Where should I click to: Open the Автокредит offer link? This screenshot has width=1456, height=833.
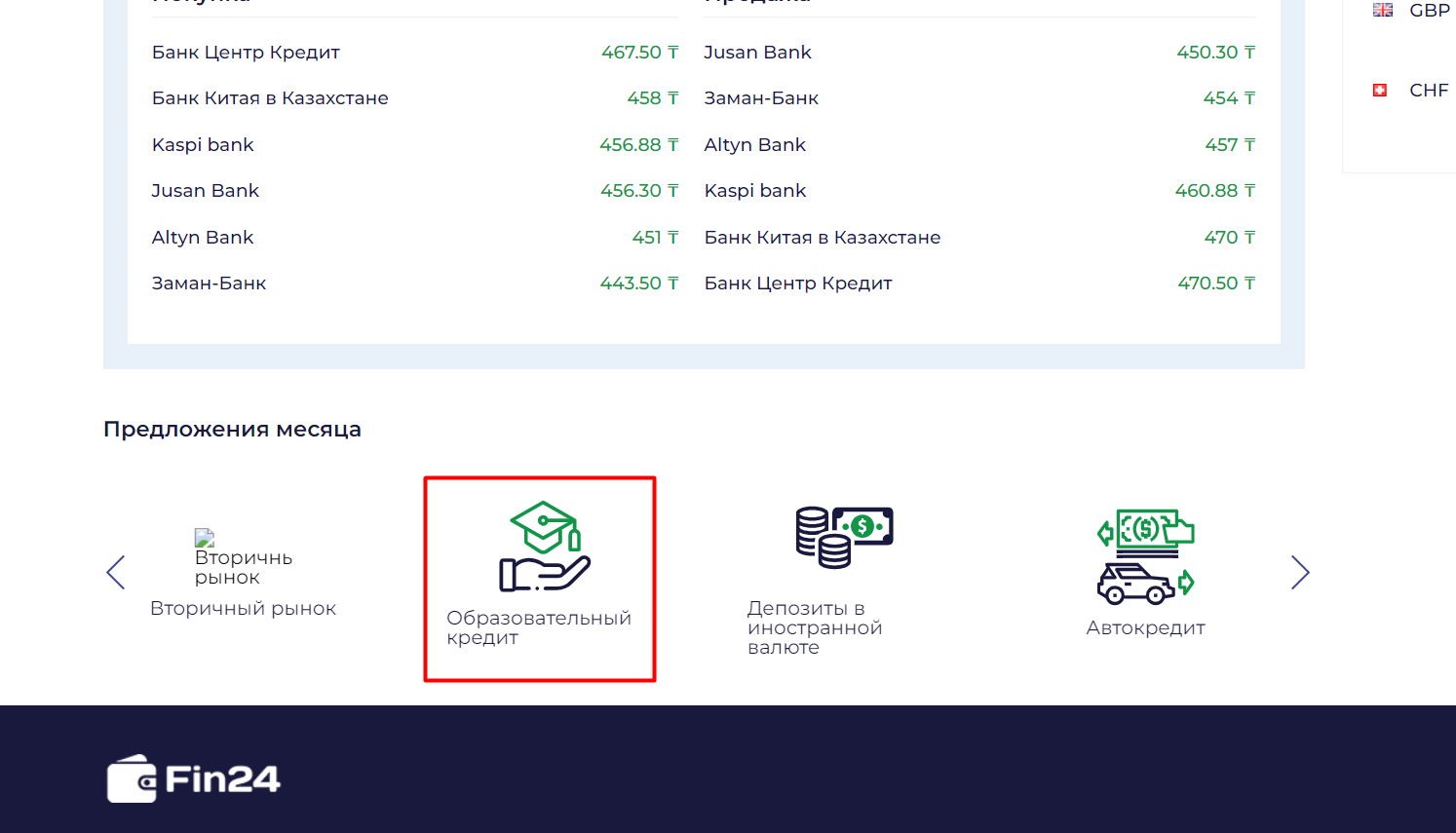coord(1146,628)
